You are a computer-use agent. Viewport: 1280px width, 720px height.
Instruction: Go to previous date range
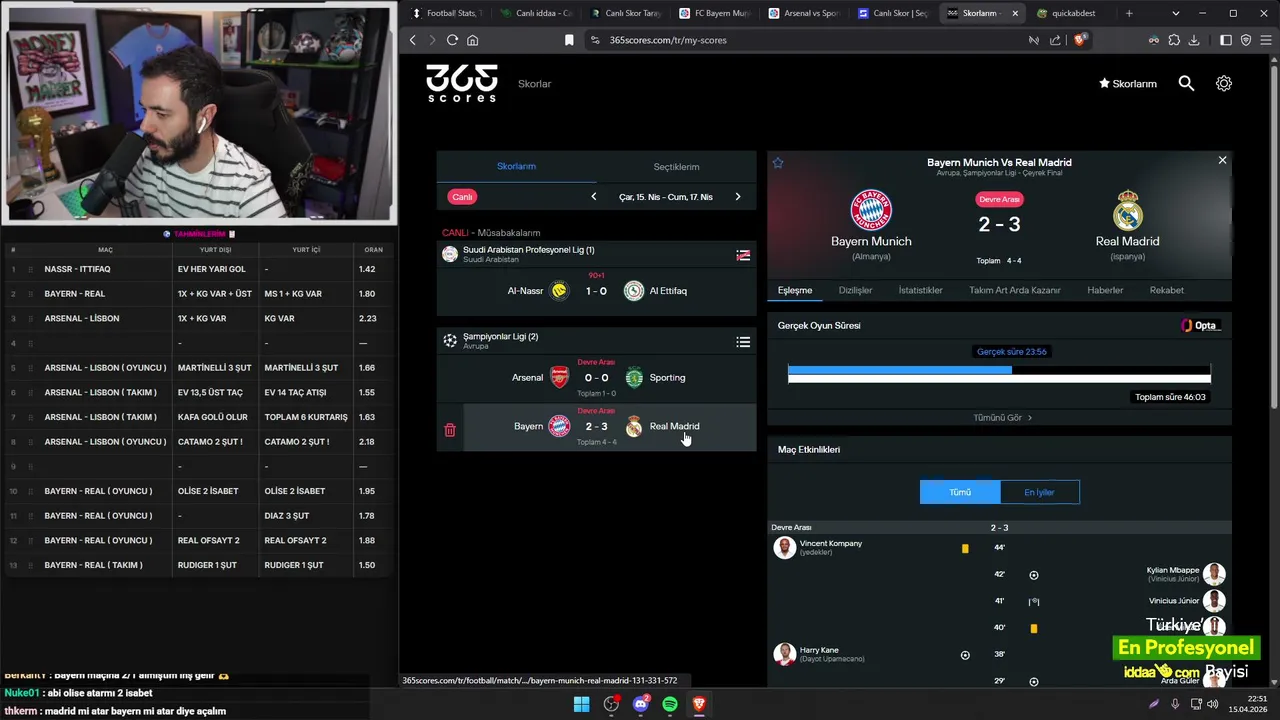tap(594, 197)
